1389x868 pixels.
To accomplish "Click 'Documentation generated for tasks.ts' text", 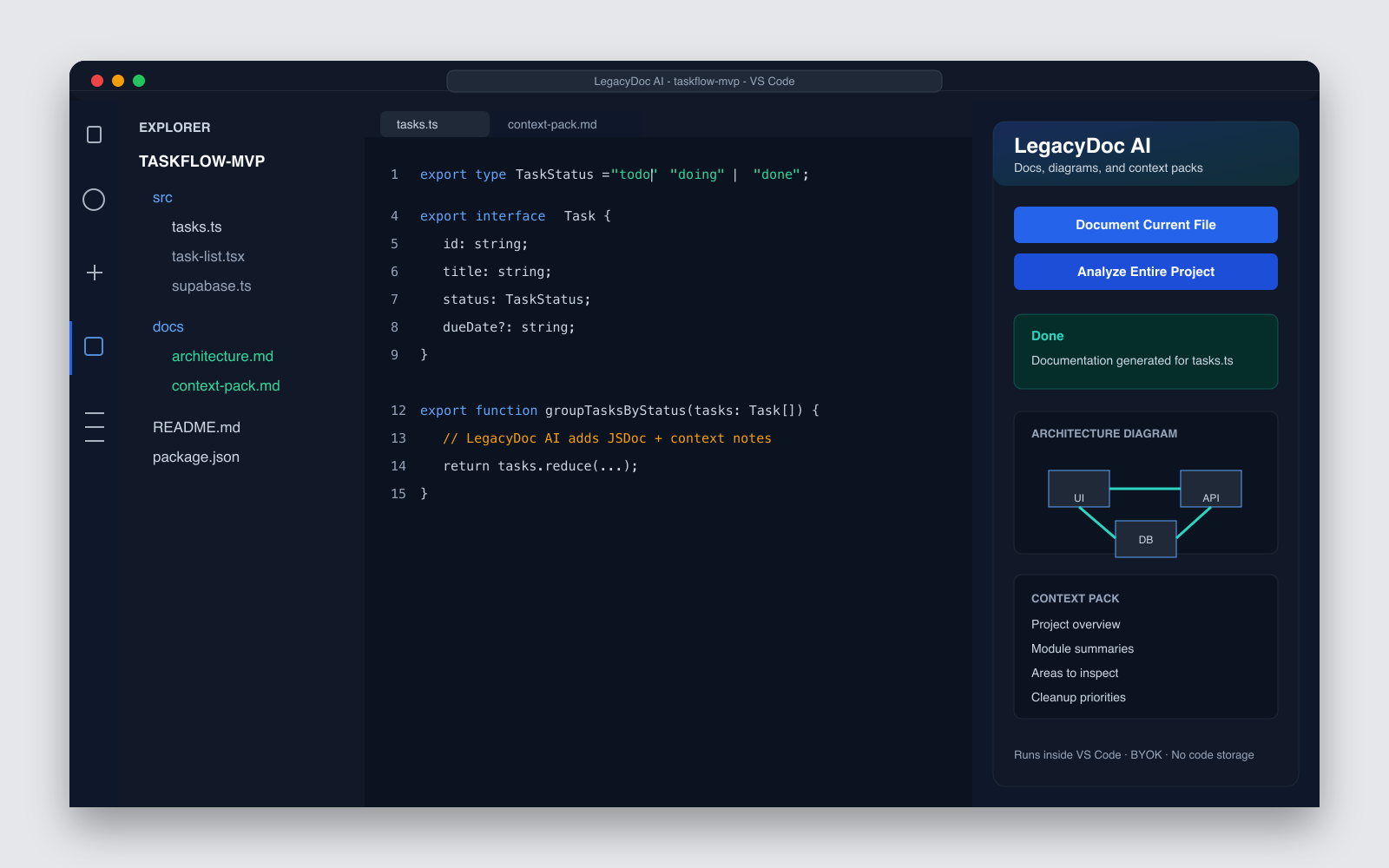I will tap(1132, 361).
